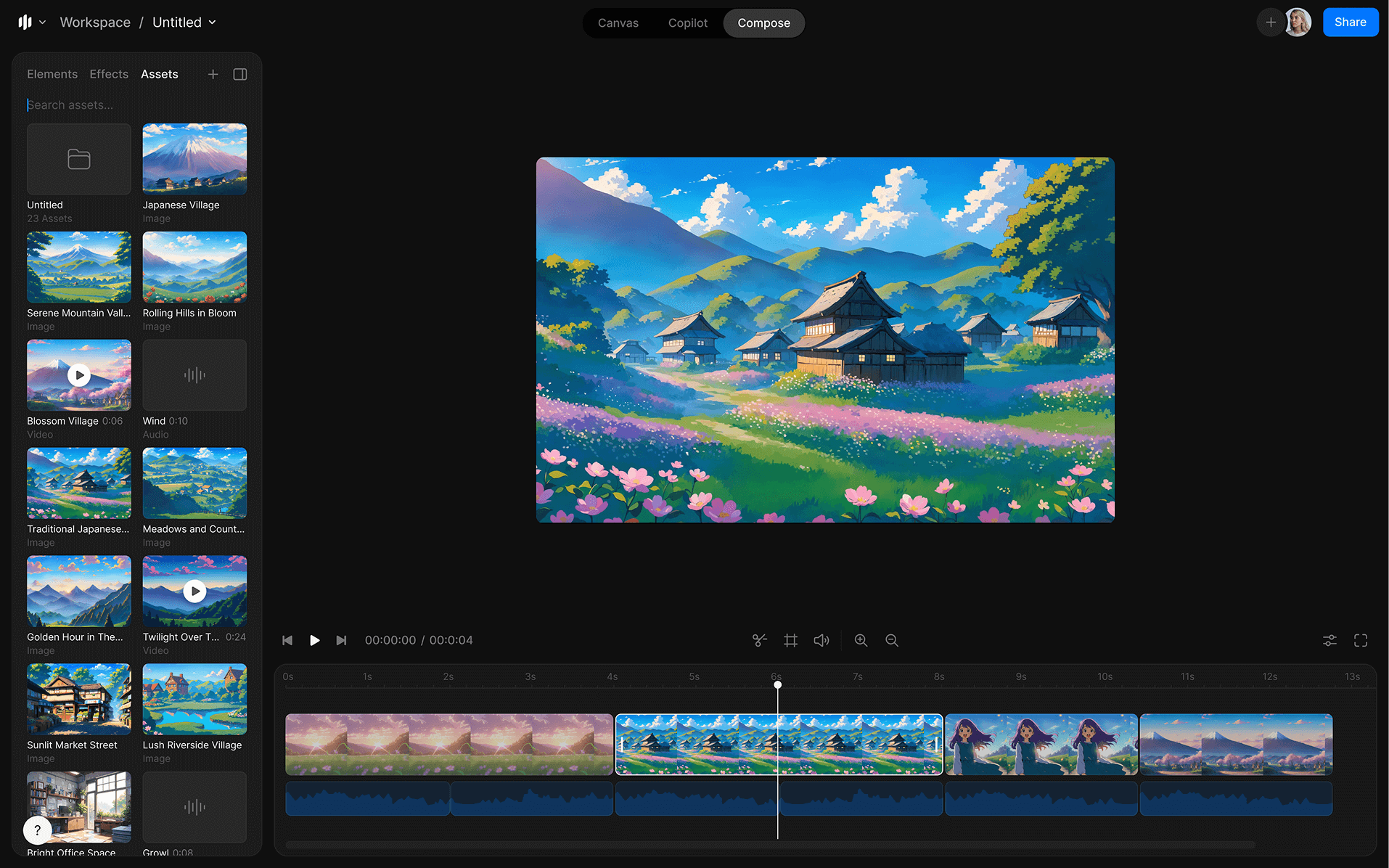Image resolution: width=1389 pixels, height=868 pixels.
Task: Click the timeline horizontal scrollbar
Action: (769, 845)
